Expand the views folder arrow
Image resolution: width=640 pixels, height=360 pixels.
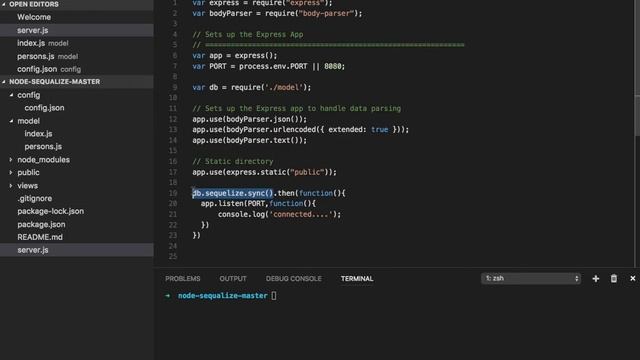coord(11,185)
